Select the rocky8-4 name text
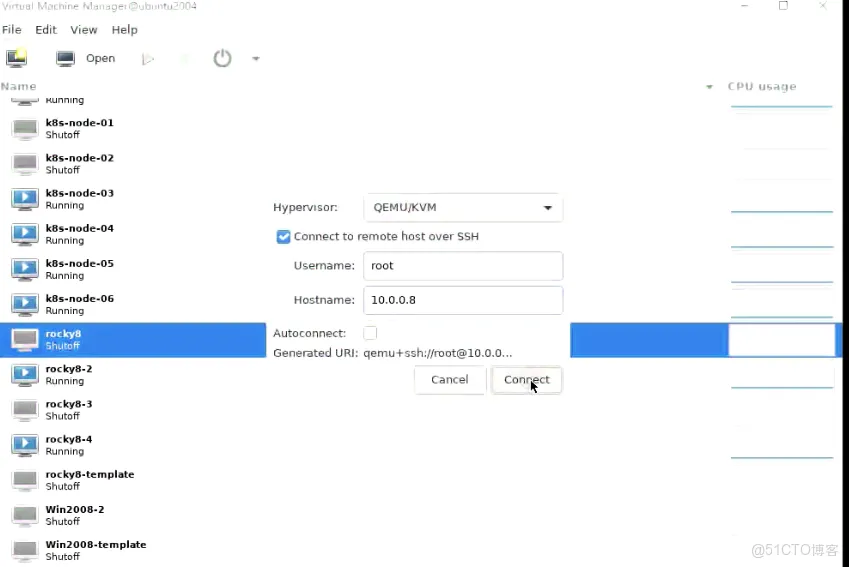Screen dimensions: 849x567 pyautogui.click(x=69, y=440)
